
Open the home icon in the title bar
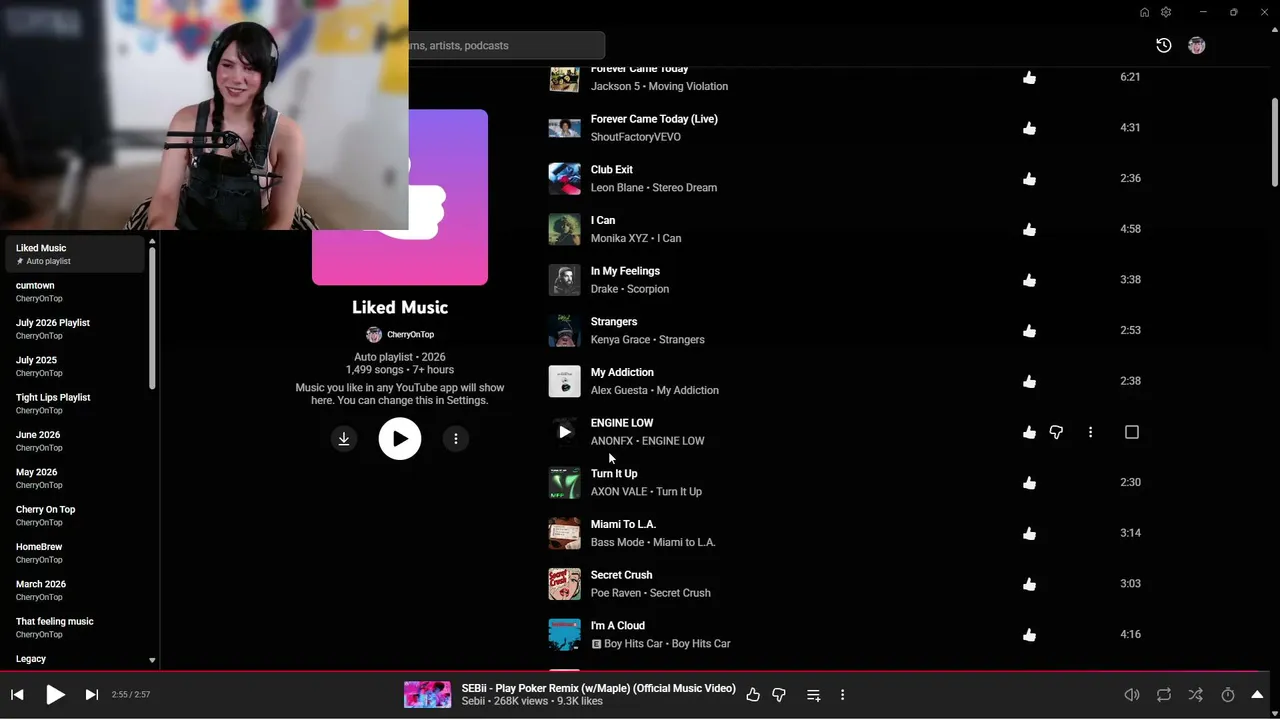tap(1144, 12)
